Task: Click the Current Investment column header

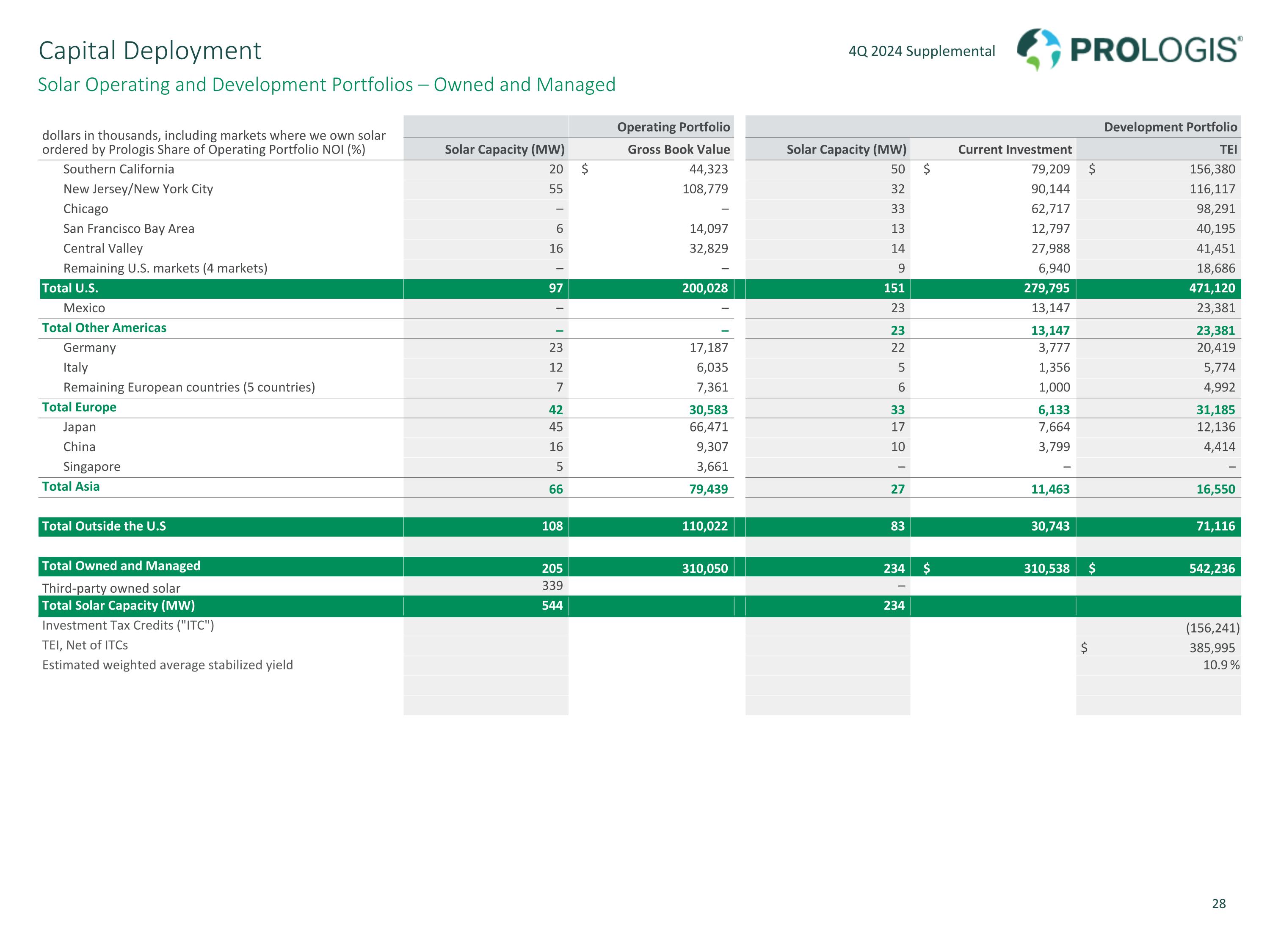Action: coord(1014,150)
